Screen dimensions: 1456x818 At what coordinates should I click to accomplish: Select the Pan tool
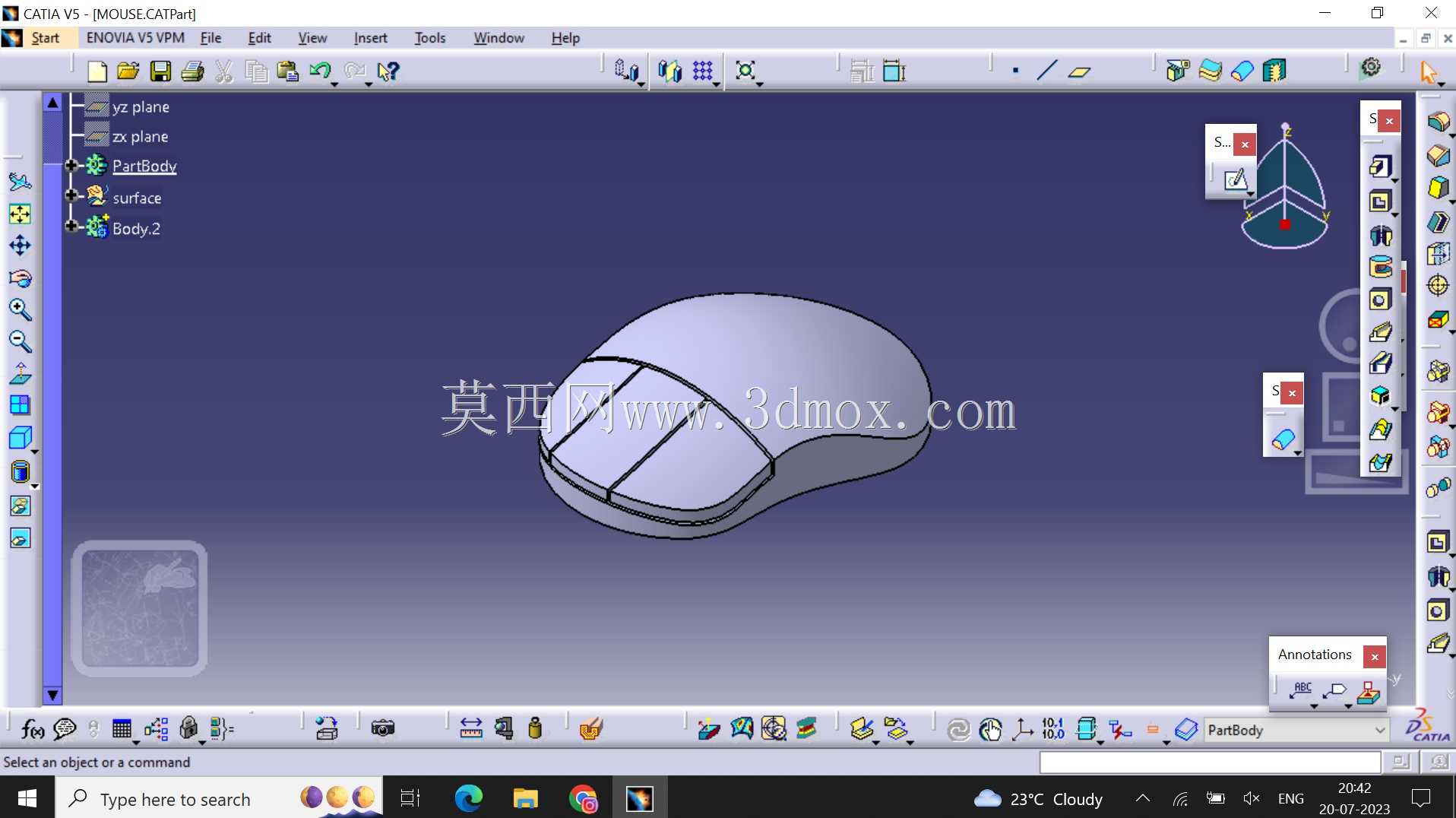(21, 246)
